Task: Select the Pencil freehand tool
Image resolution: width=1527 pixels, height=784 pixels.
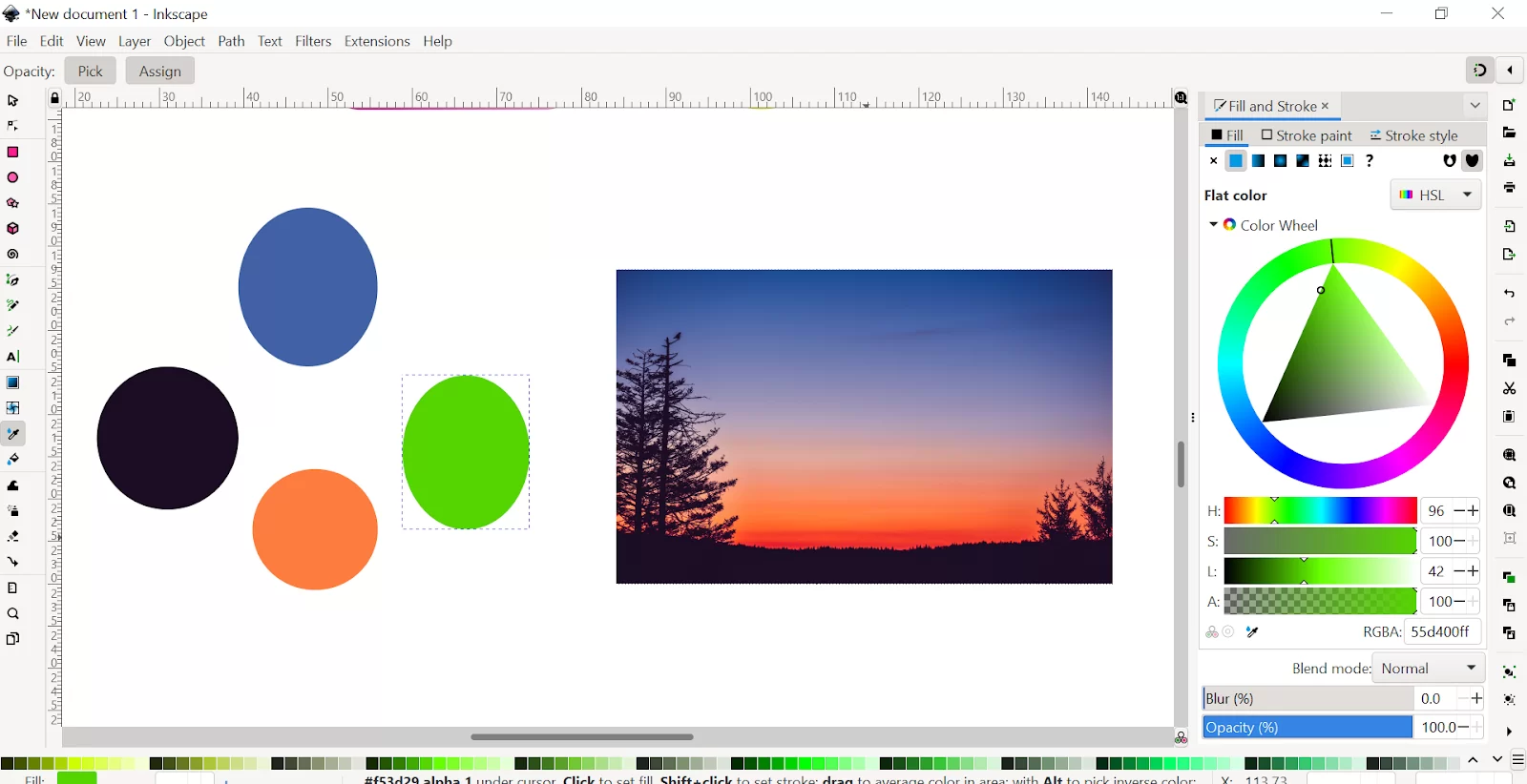Action: 13,306
